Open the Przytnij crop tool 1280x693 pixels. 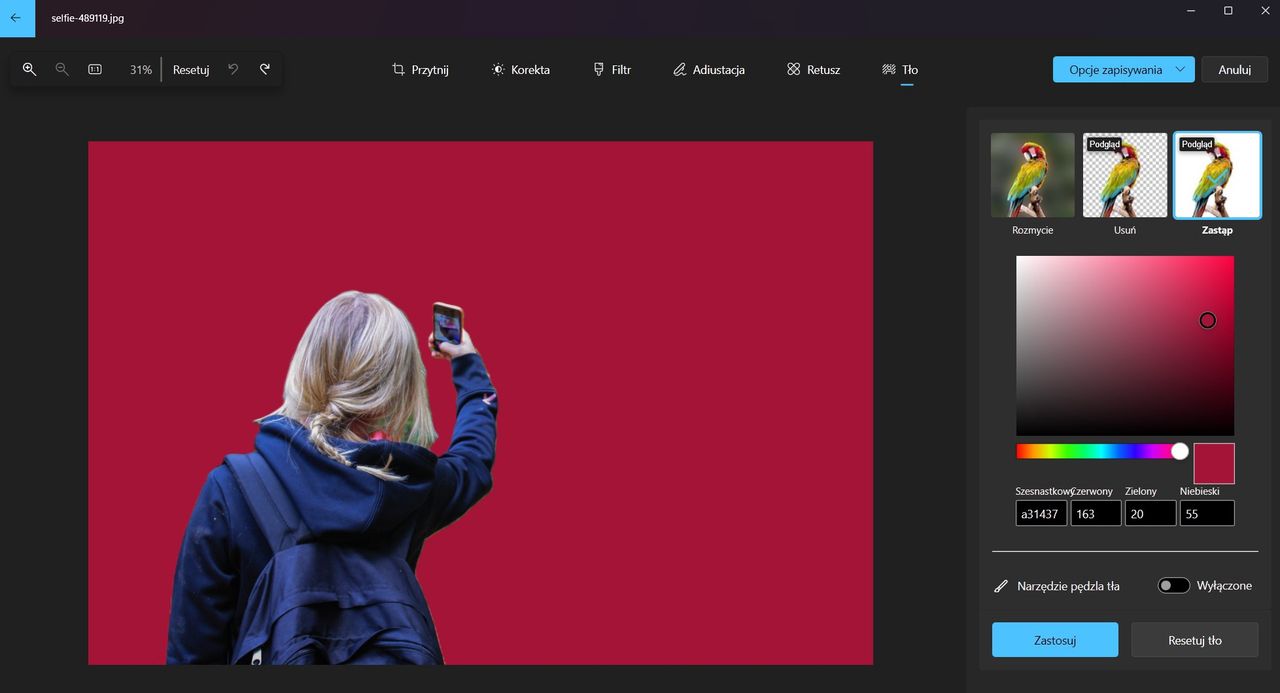click(420, 70)
